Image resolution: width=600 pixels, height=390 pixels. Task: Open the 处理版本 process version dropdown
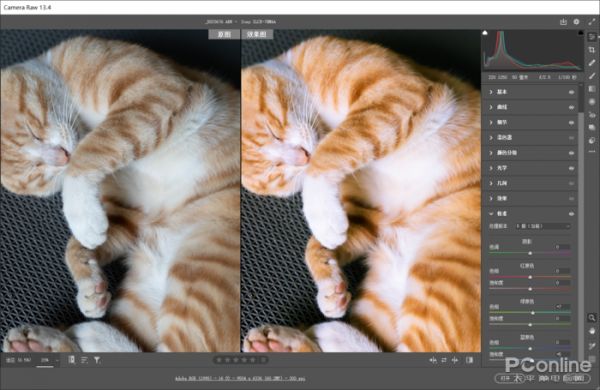[x=543, y=226]
